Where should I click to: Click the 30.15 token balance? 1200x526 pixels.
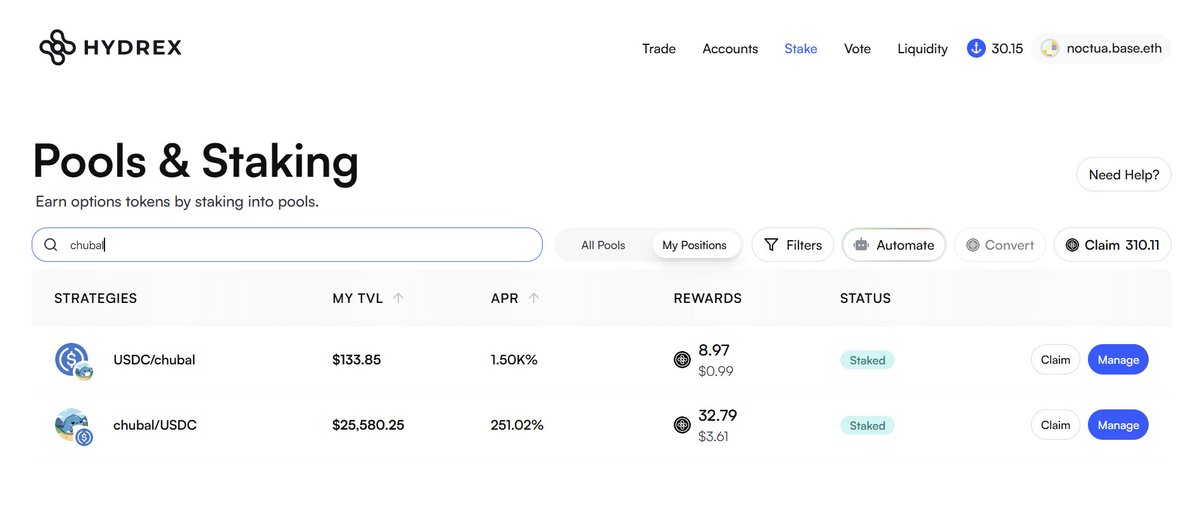click(x=1007, y=48)
